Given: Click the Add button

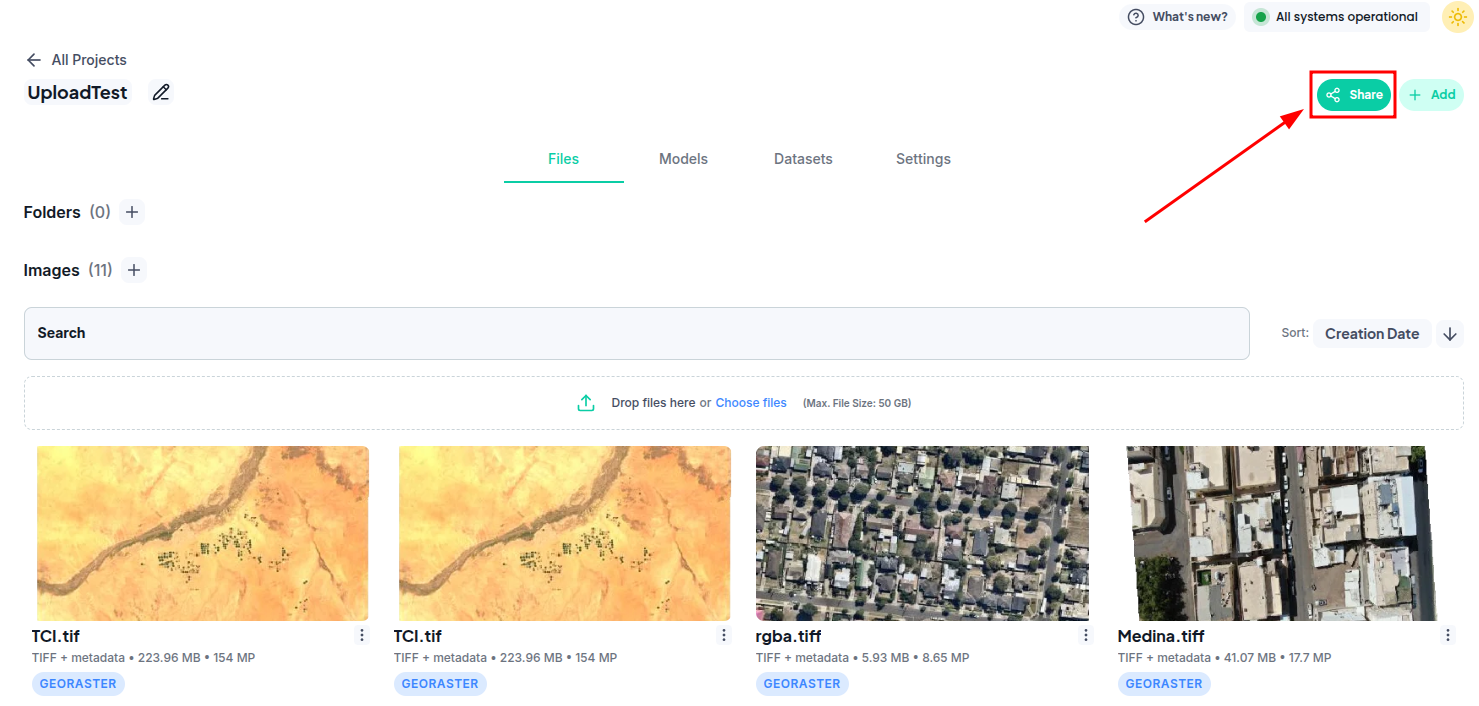Looking at the screenshot, I should point(1432,95).
